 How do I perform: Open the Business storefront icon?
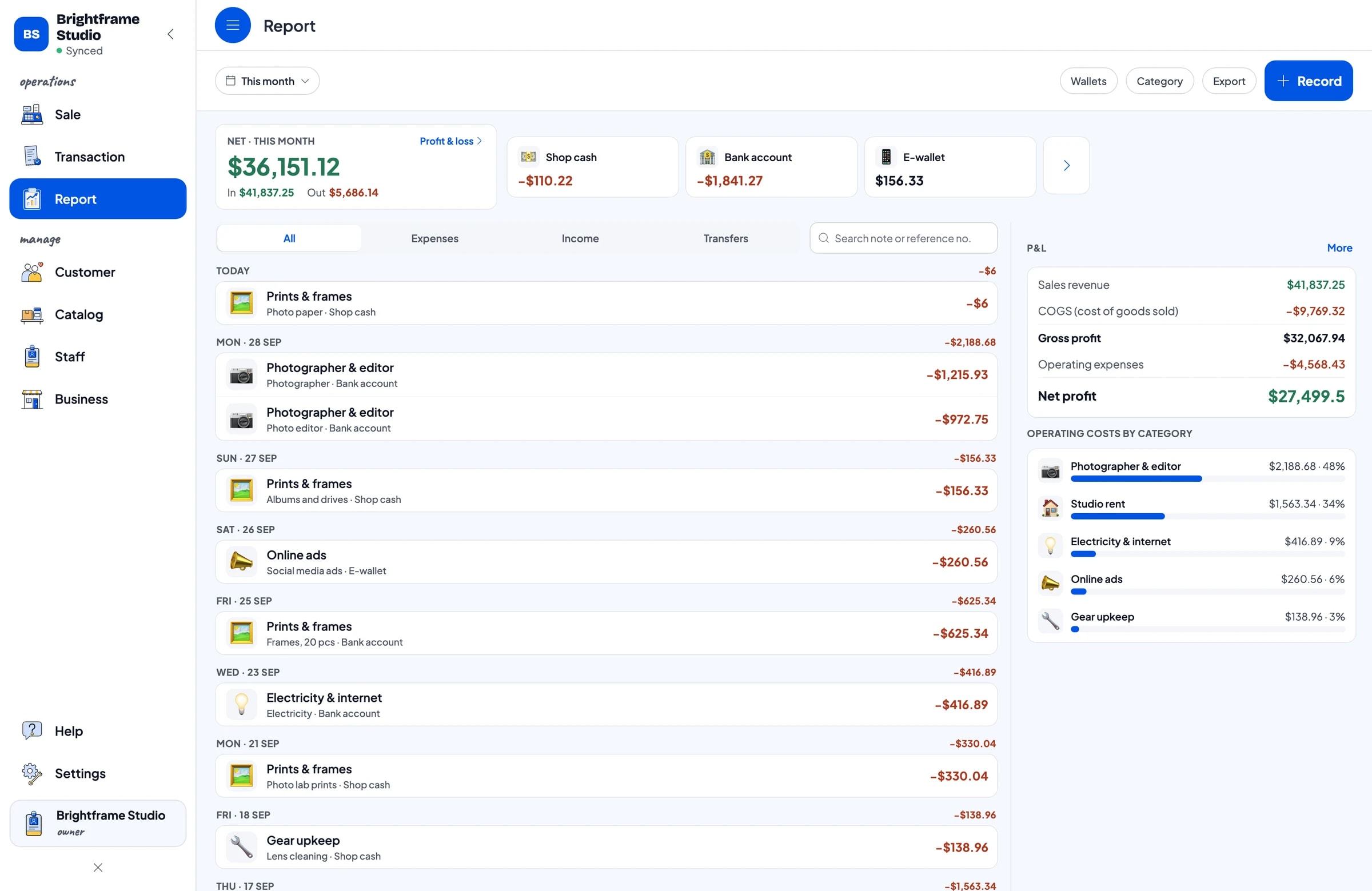click(31, 399)
